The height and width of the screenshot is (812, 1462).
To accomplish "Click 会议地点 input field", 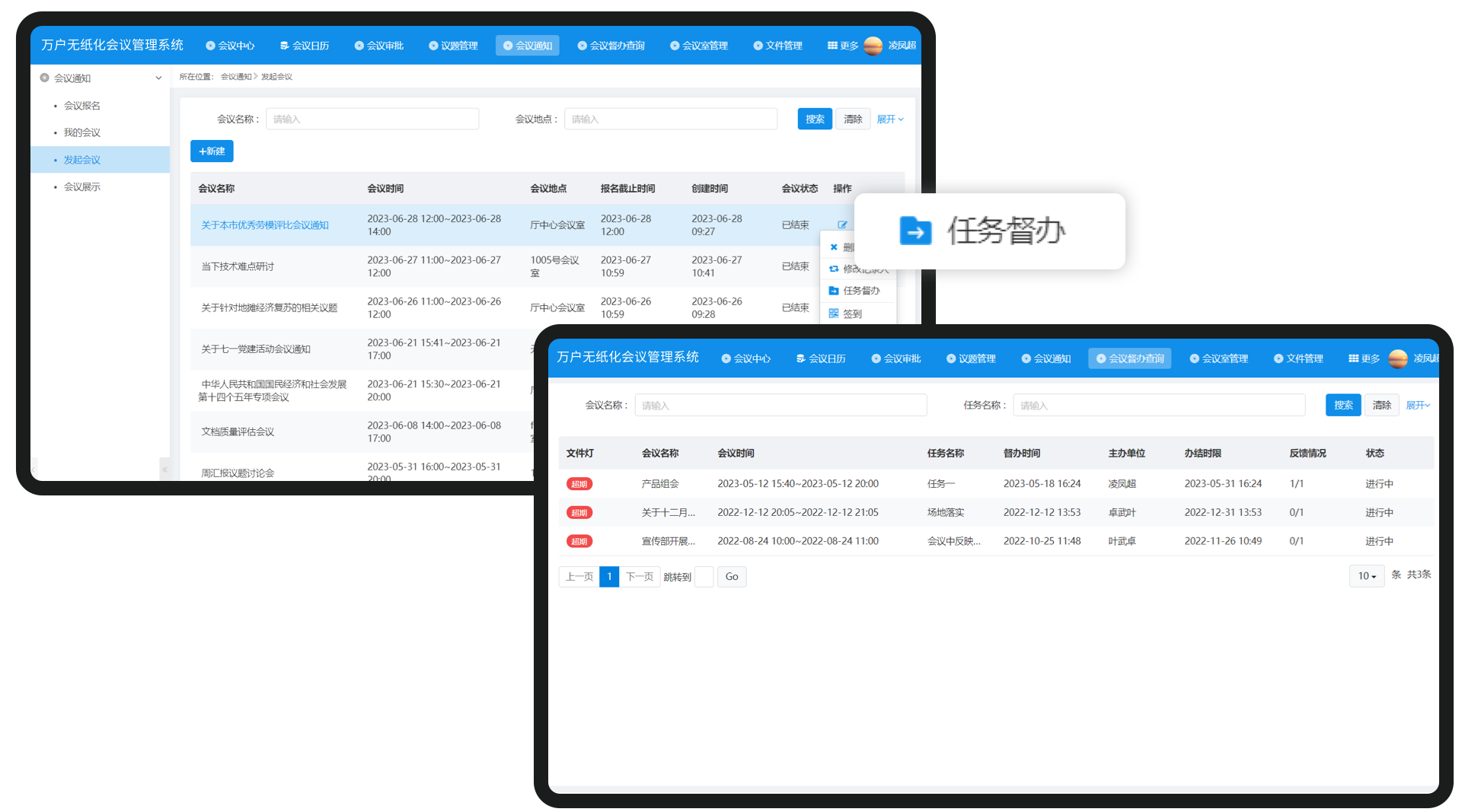I will (671, 119).
